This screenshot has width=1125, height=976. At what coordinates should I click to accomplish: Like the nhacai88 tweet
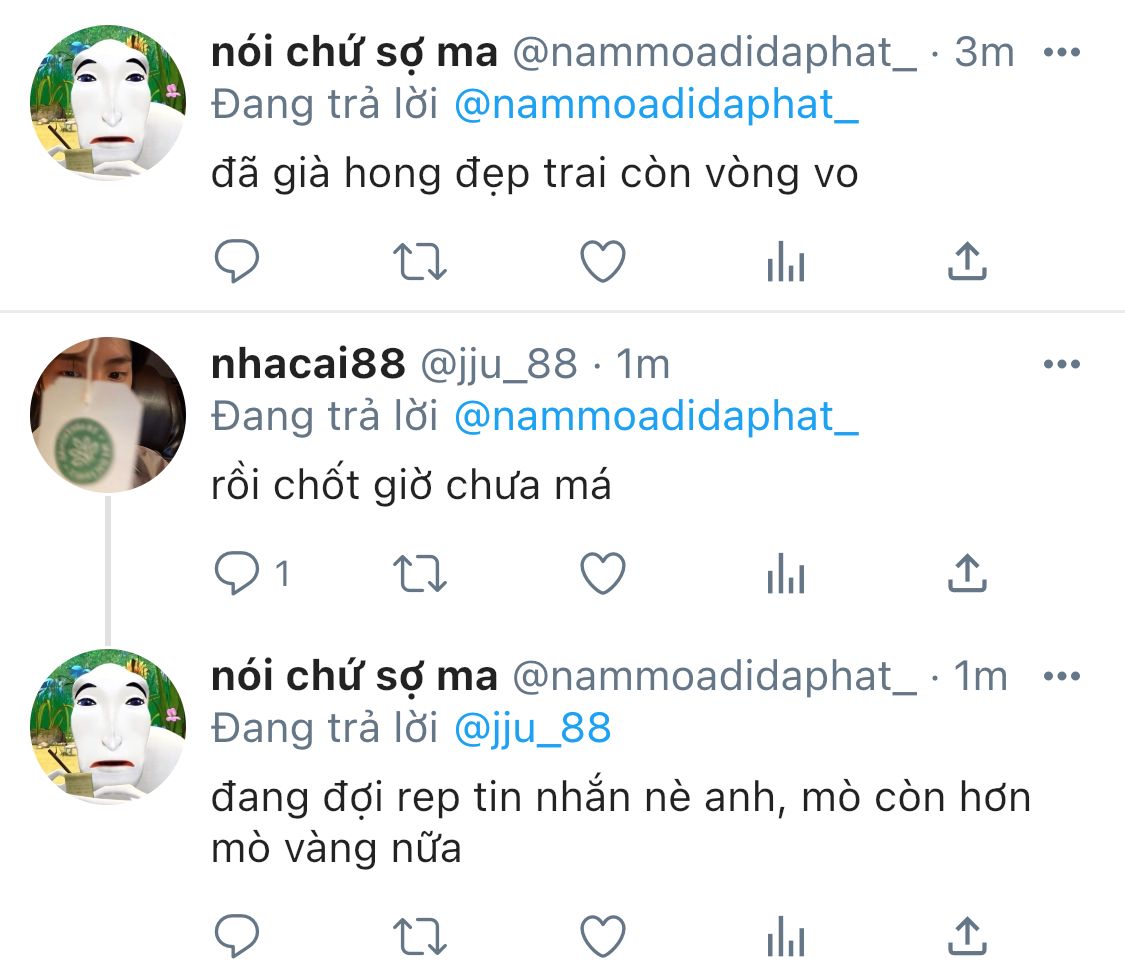[x=603, y=573]
